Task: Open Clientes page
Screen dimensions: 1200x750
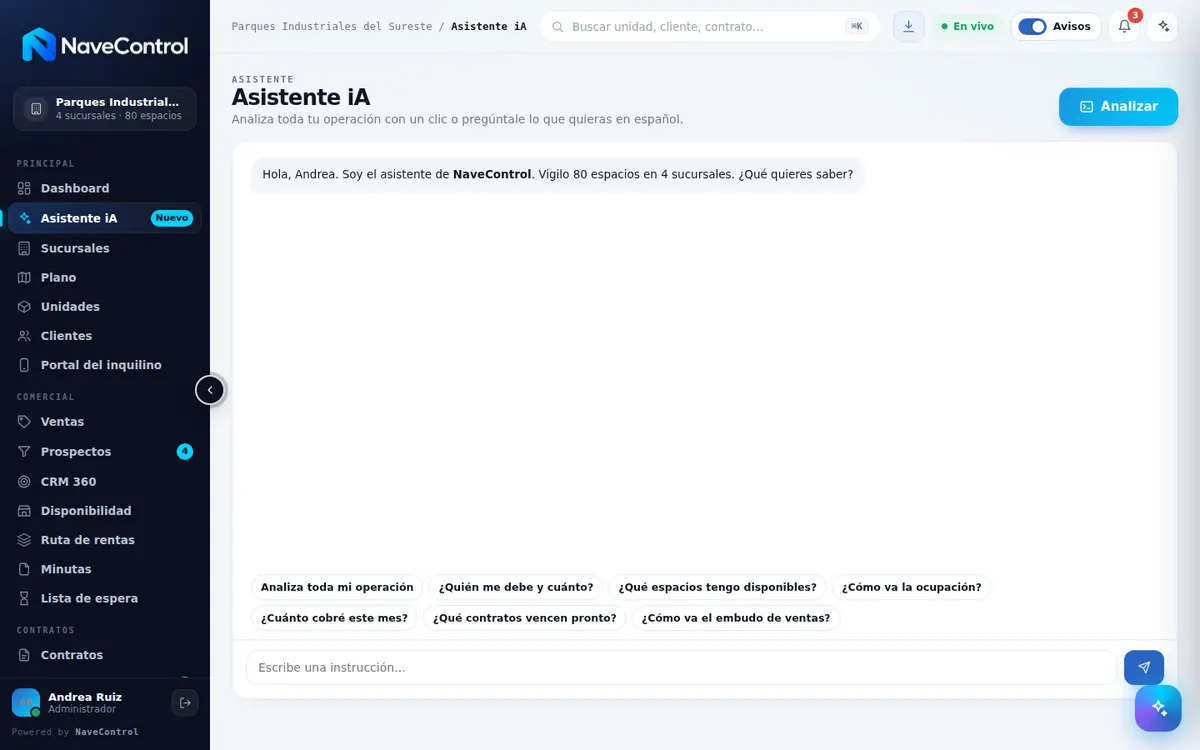Action: pyautogui.click(x=105, y=336)
